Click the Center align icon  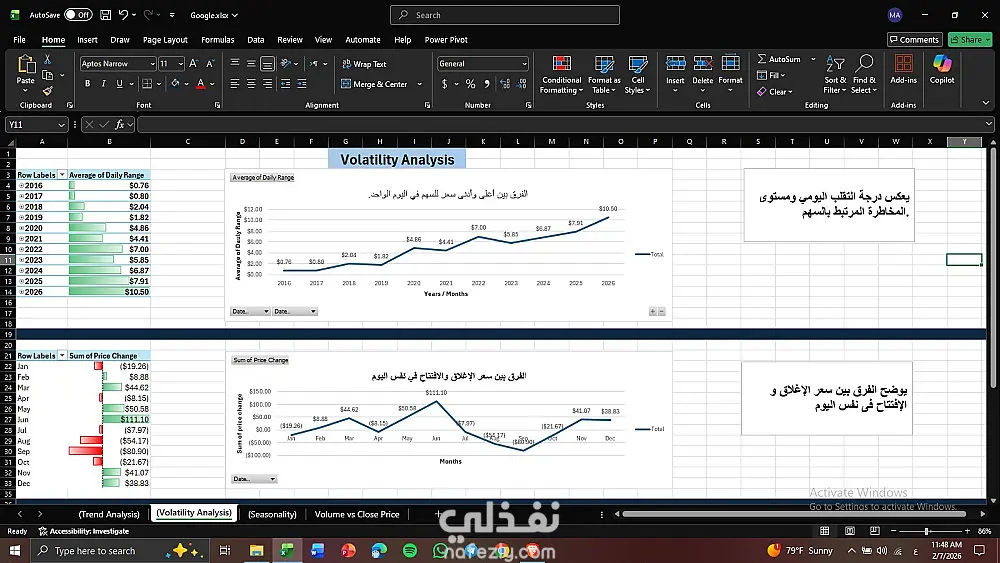click(x=251, y=84)
